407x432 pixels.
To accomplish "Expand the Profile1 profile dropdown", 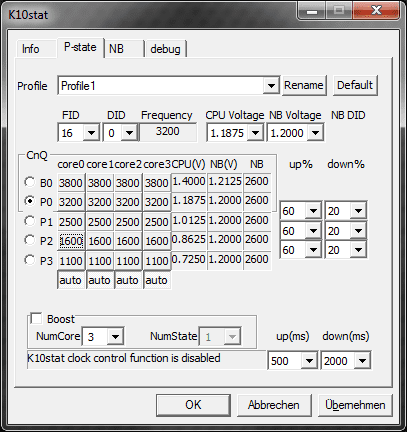I will (271, 86).
